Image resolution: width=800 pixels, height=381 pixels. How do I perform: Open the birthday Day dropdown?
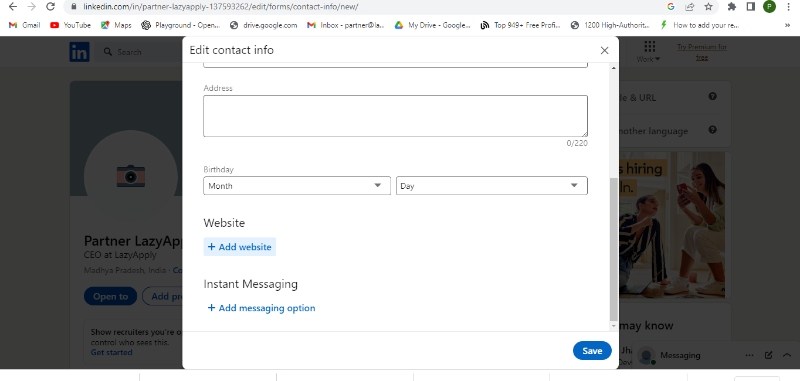coord(492,186)
